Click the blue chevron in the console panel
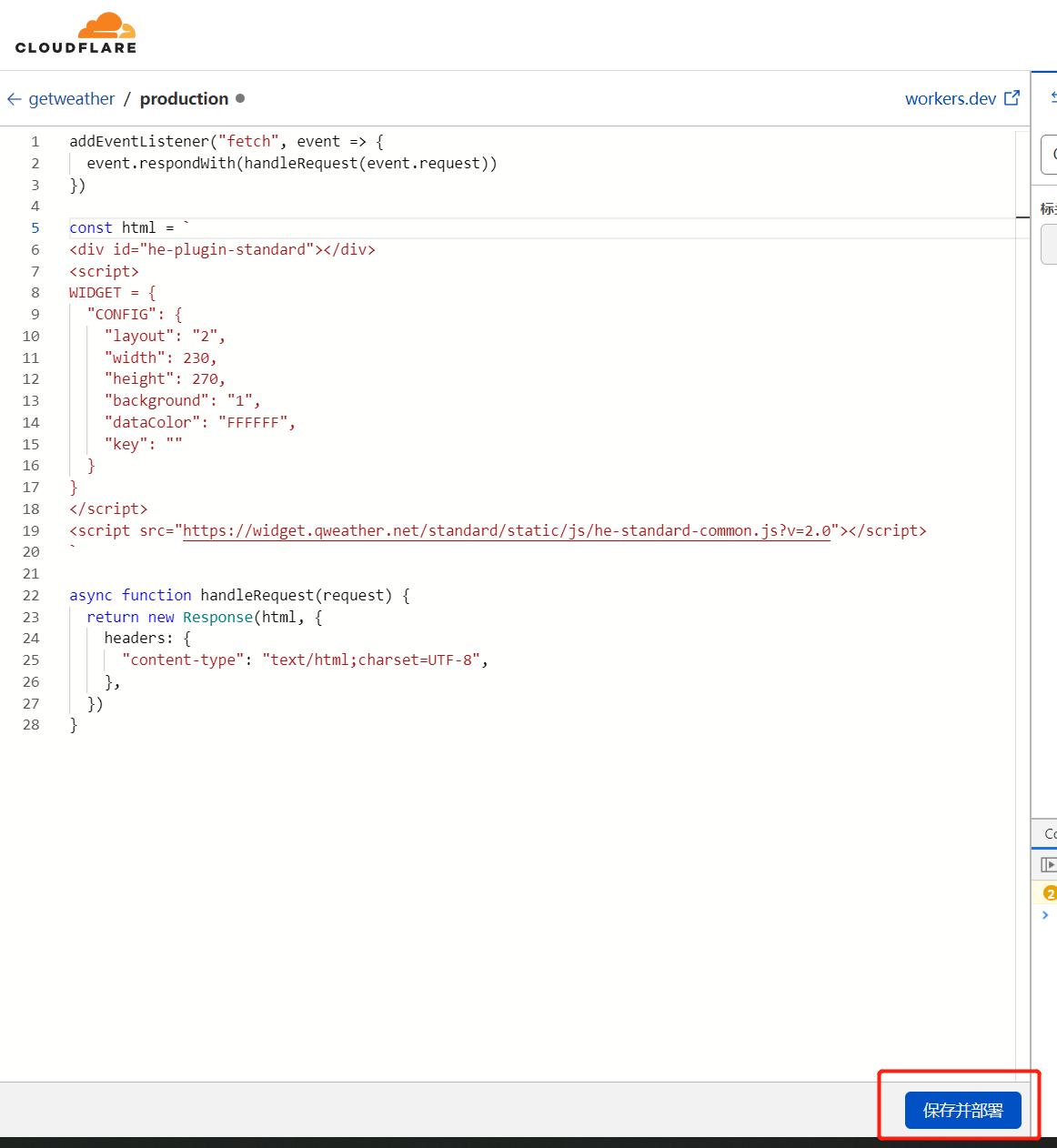Viewport: 1057px width, 1148px height. click(x=1044, y=915)
